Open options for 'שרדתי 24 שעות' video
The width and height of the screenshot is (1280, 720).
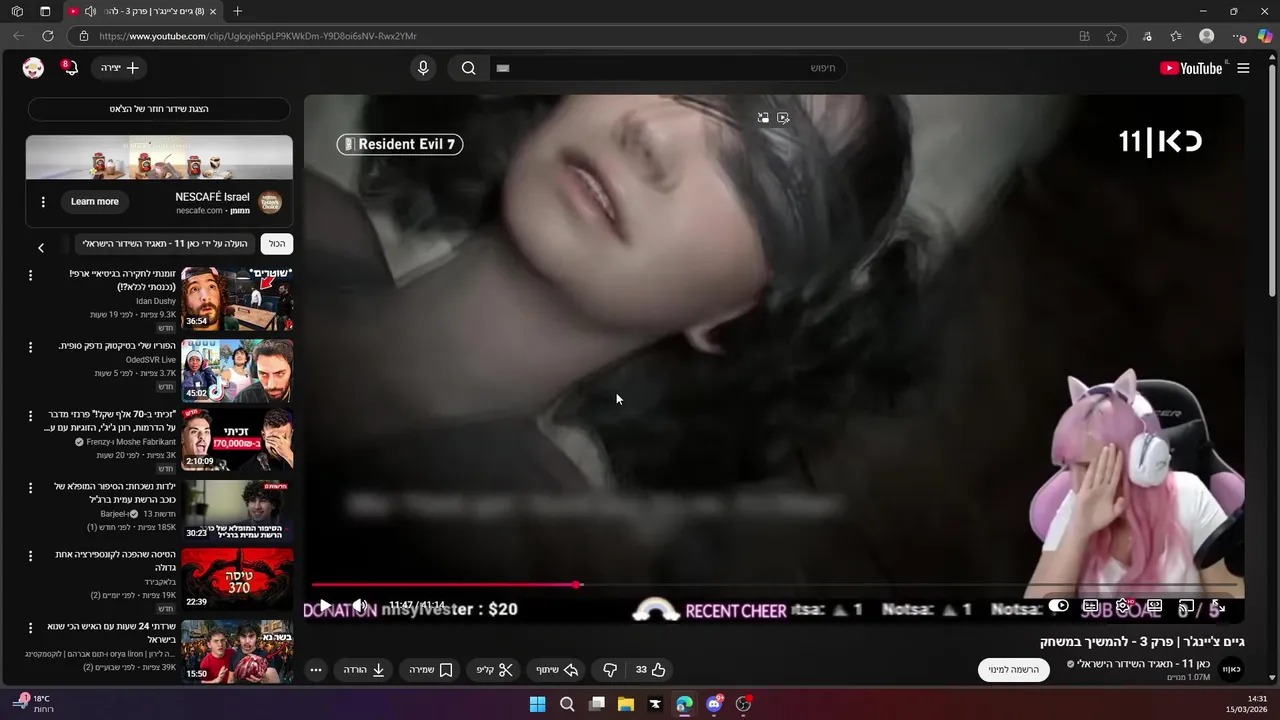tap(30, 628)
